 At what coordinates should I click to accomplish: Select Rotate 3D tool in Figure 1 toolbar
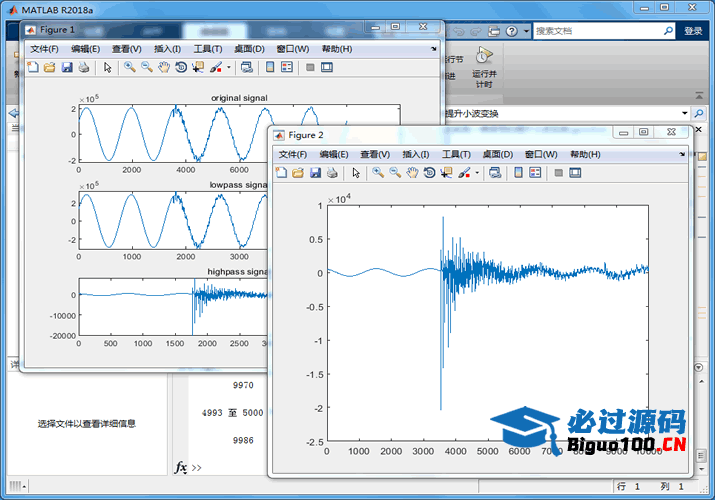(x=181, y=67)
